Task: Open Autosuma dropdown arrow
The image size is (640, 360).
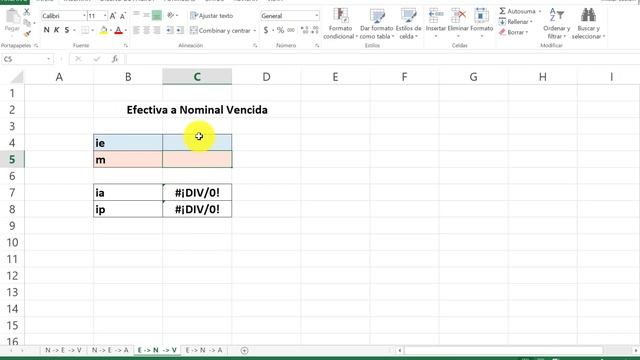Action: point(540,11)
